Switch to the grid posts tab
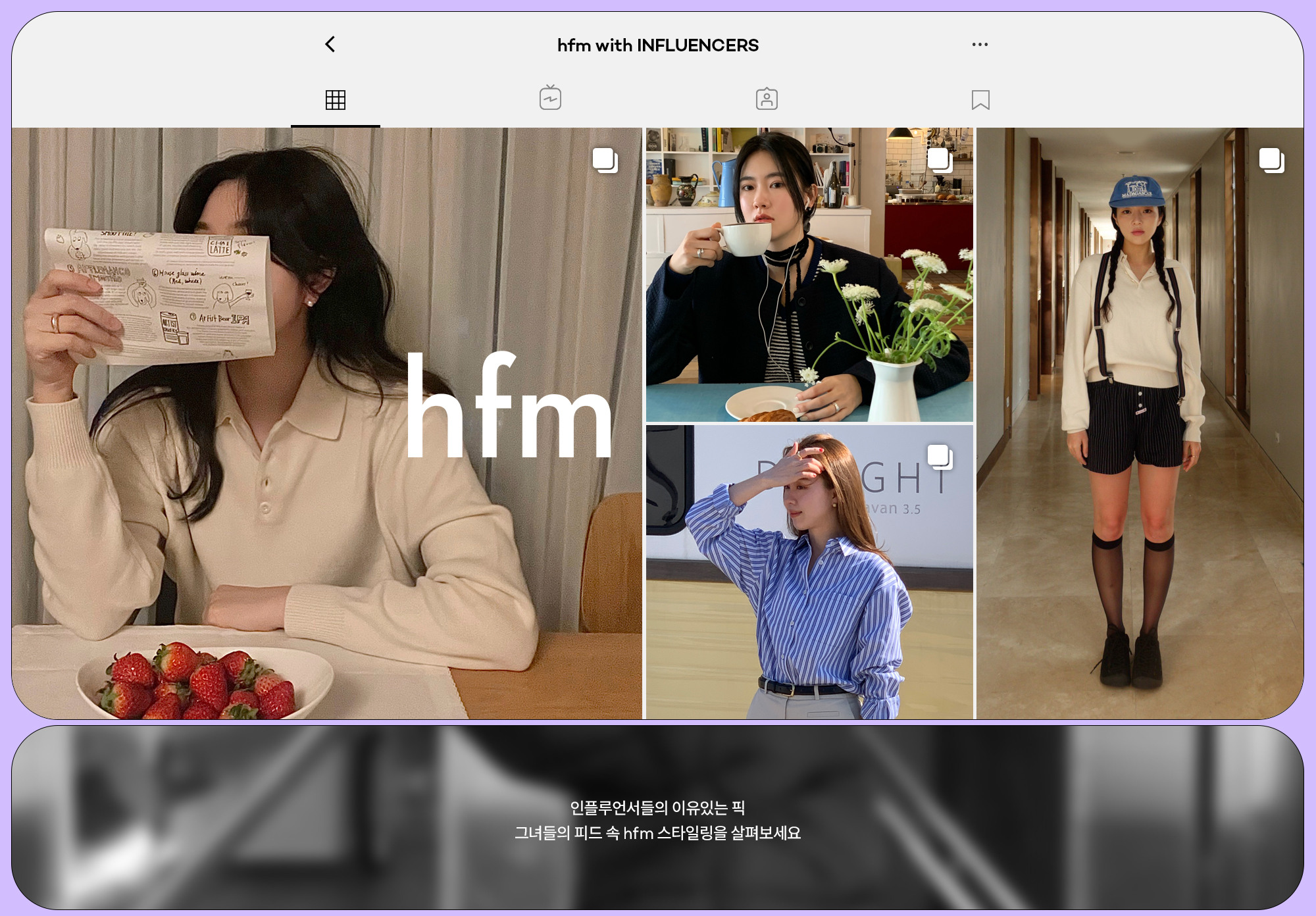The image size is (1316, 916). (x=336, y=100)
